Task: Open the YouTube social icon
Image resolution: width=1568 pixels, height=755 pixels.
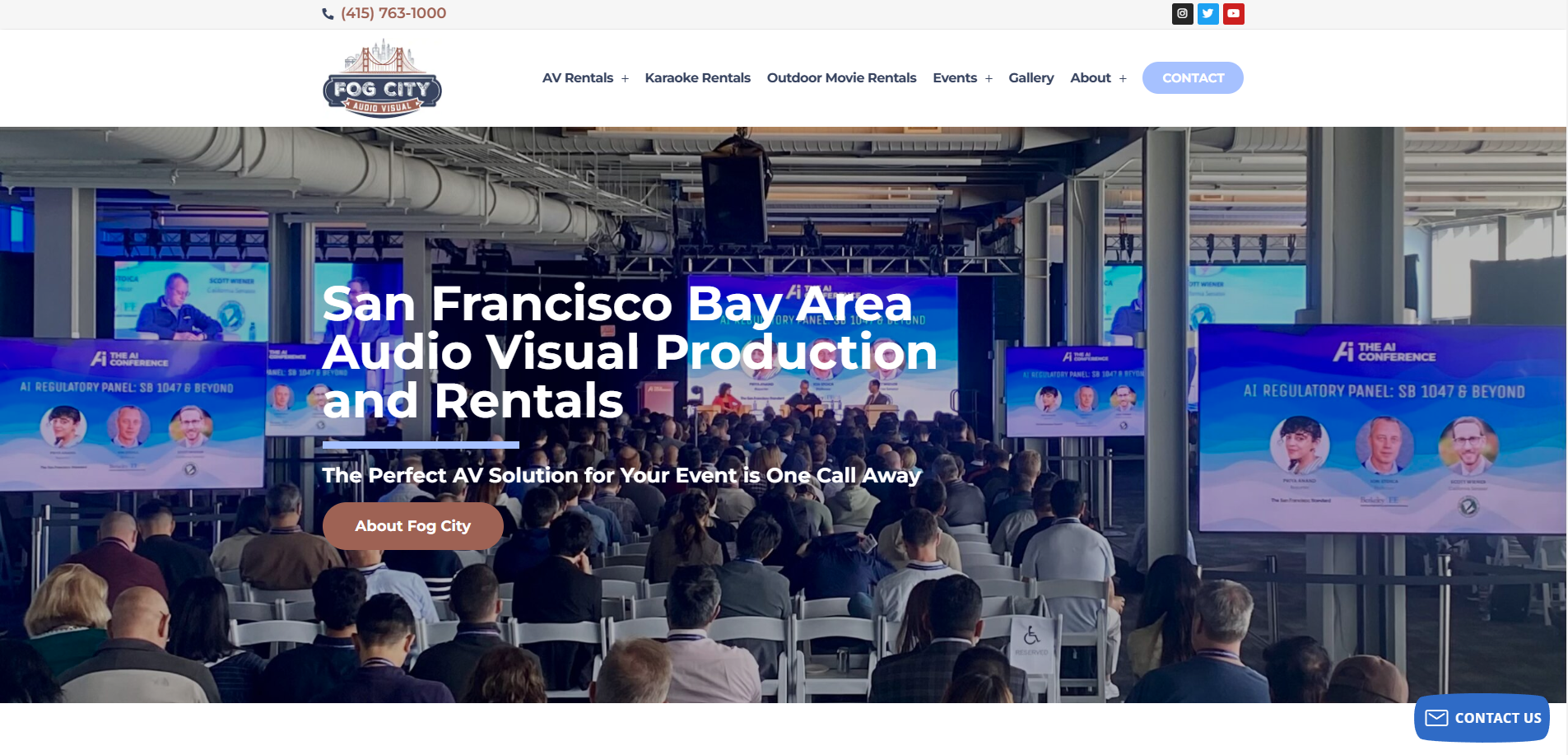Action: (1233, 13)
